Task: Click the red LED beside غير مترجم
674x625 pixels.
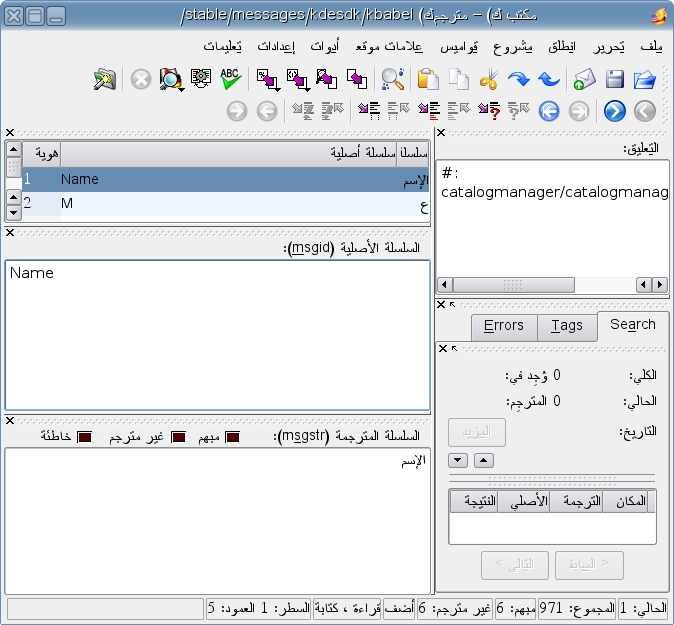Action: 179,437
